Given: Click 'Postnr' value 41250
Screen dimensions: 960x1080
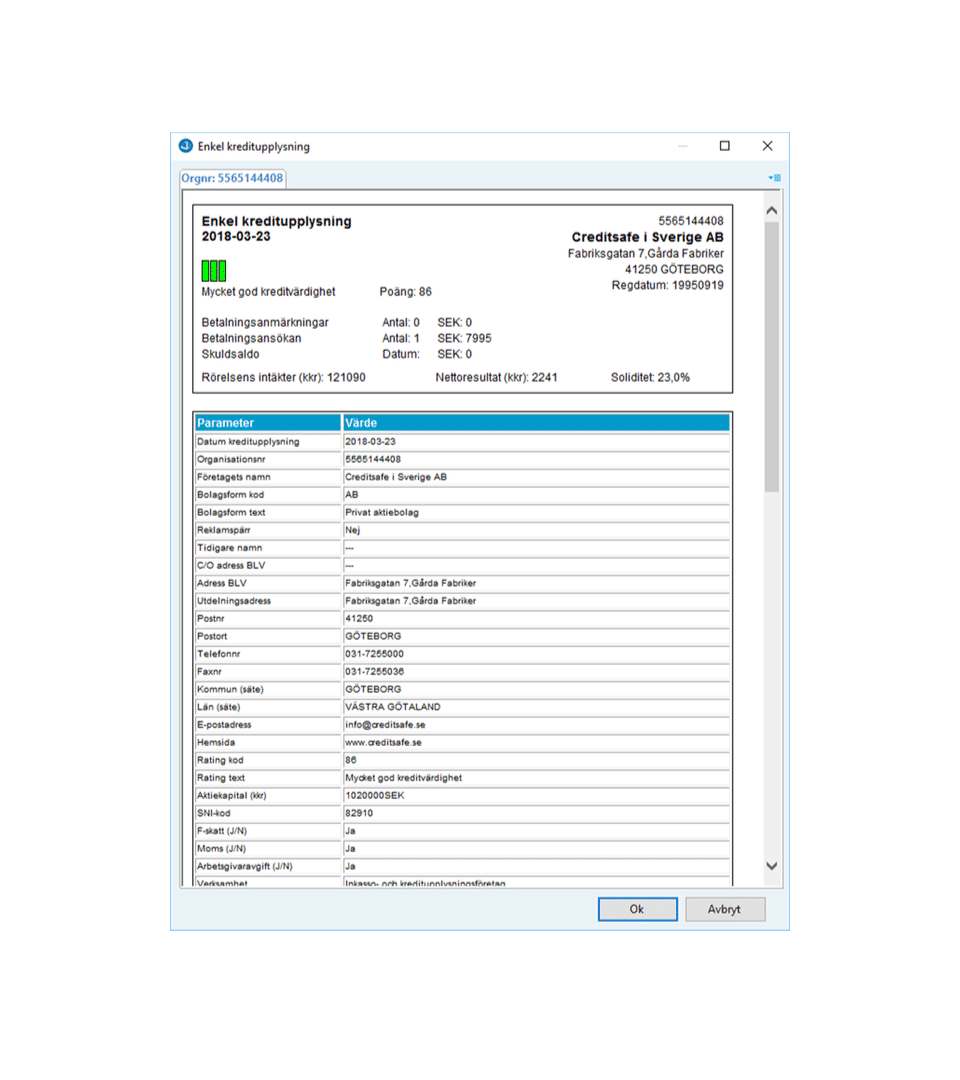Looking at the screenshot, I should [536, 619].
